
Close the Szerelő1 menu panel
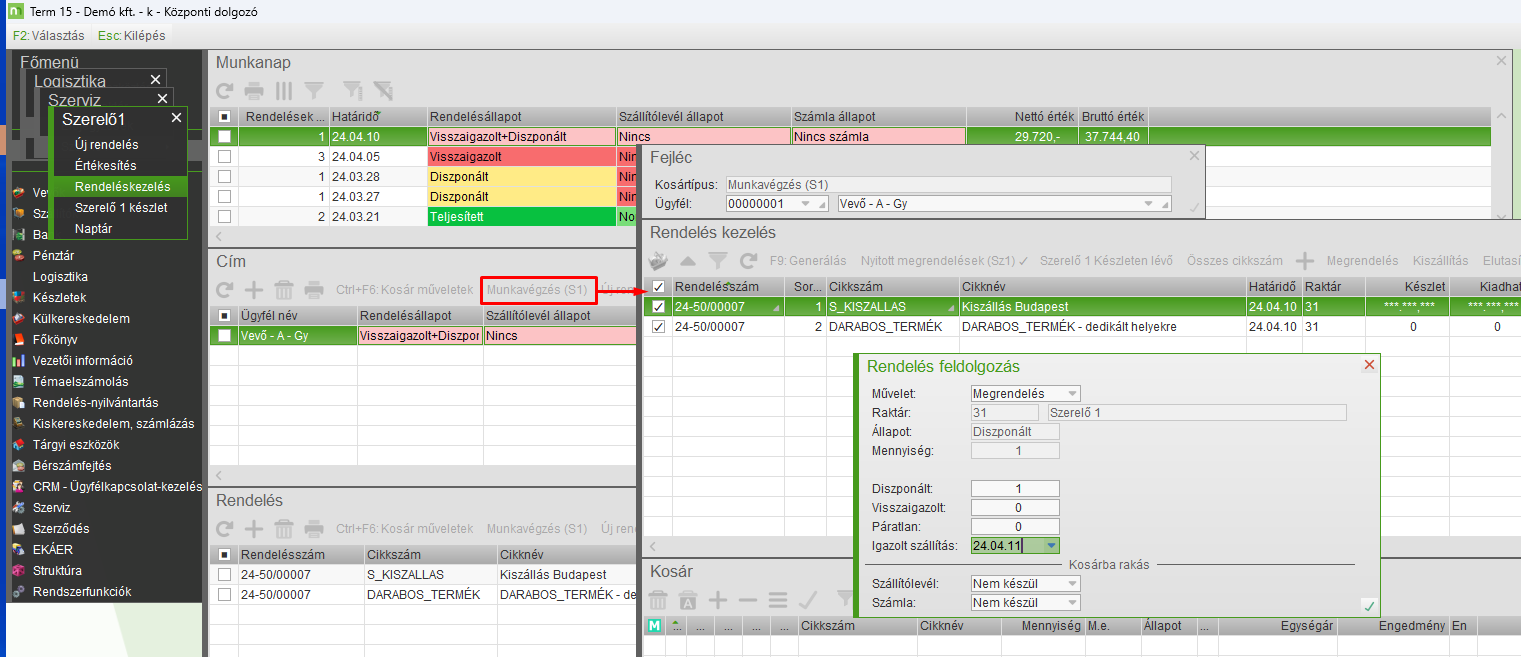pyautogui.click(x=176, y=118)
